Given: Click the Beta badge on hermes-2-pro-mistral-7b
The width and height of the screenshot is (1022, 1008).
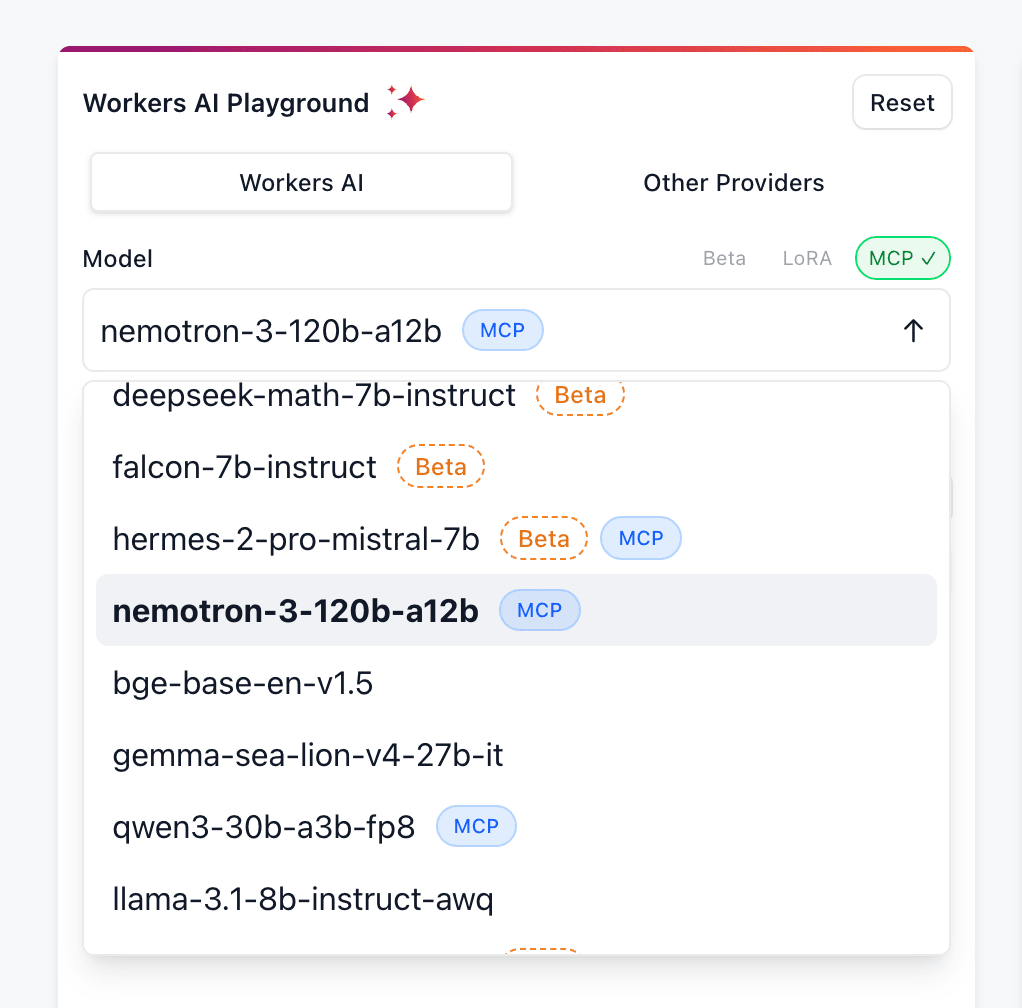Looking at the screenshot, I should click(543, 539).
